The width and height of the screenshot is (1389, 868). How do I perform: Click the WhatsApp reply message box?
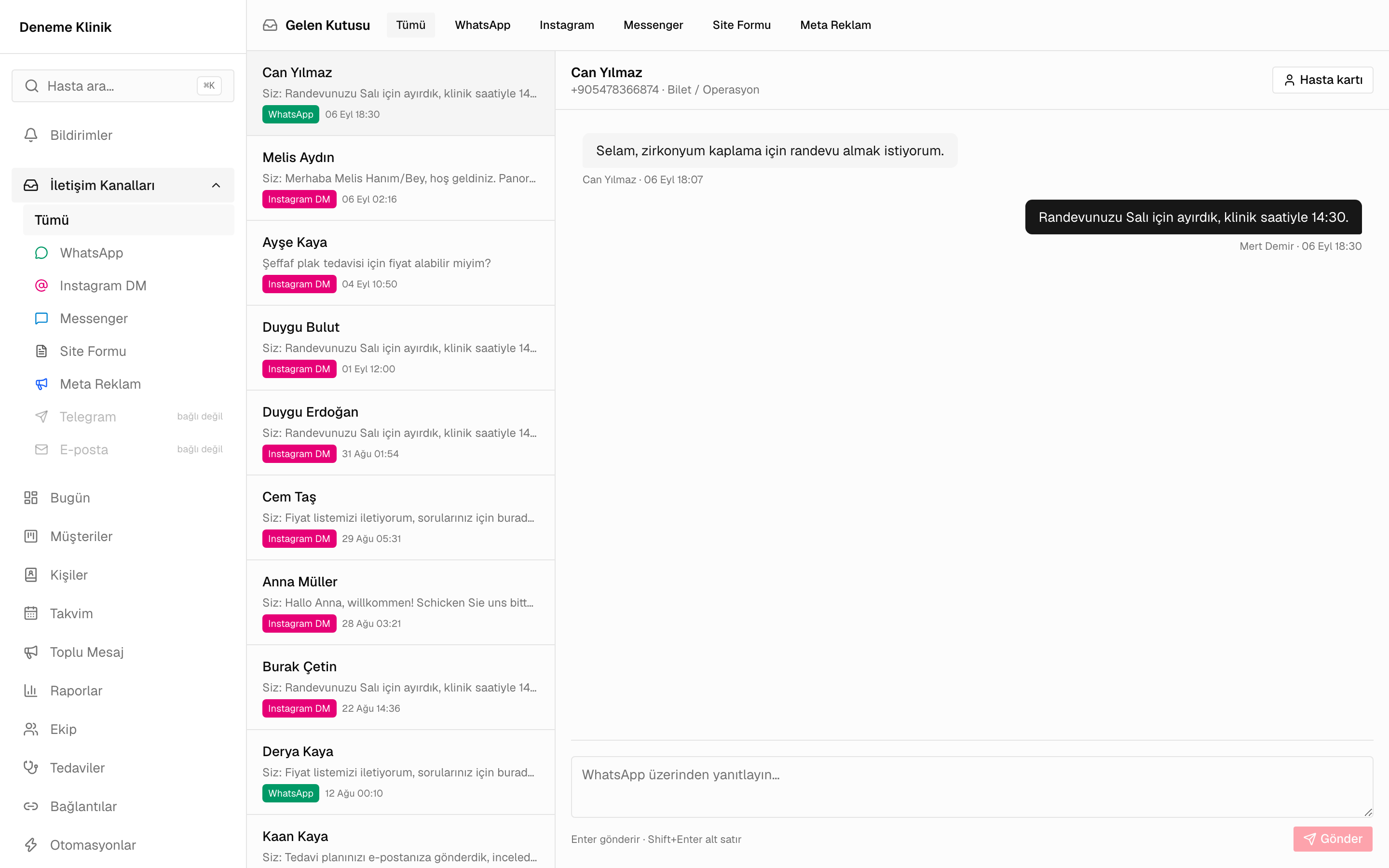972,787
